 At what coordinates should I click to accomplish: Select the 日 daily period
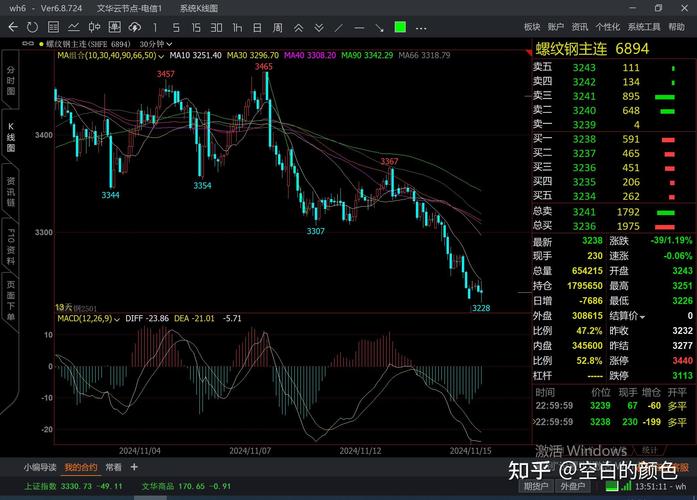(256, 27)
